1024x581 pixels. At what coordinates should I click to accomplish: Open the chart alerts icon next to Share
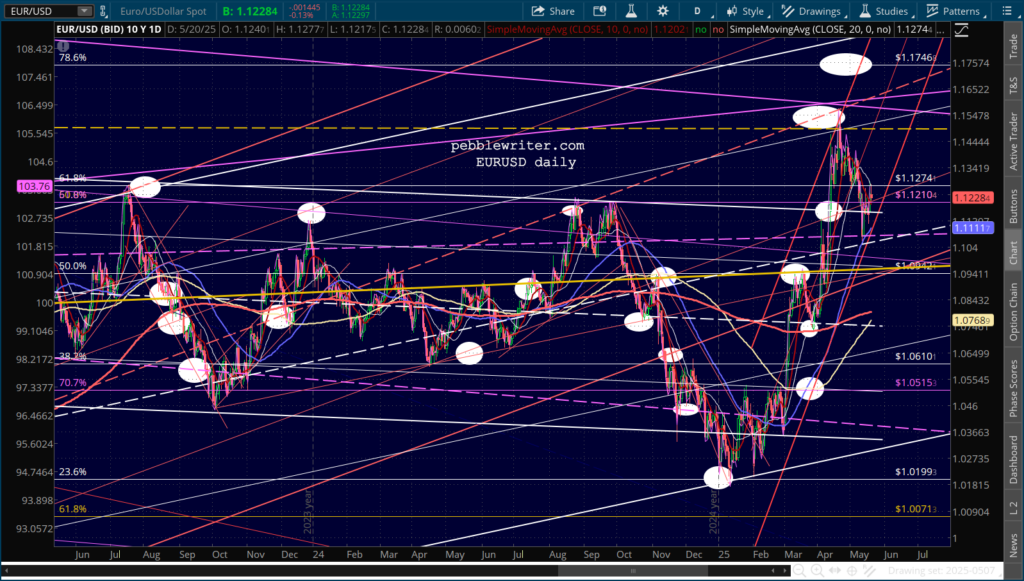600,11
